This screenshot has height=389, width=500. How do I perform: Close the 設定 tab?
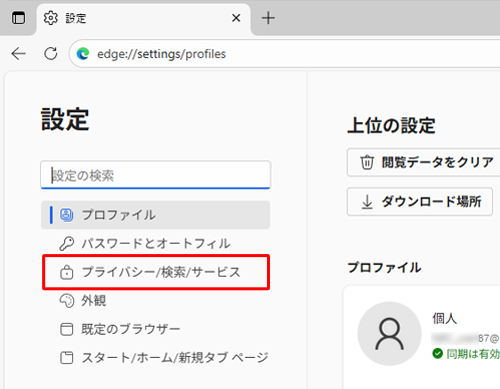click(236, 18)
